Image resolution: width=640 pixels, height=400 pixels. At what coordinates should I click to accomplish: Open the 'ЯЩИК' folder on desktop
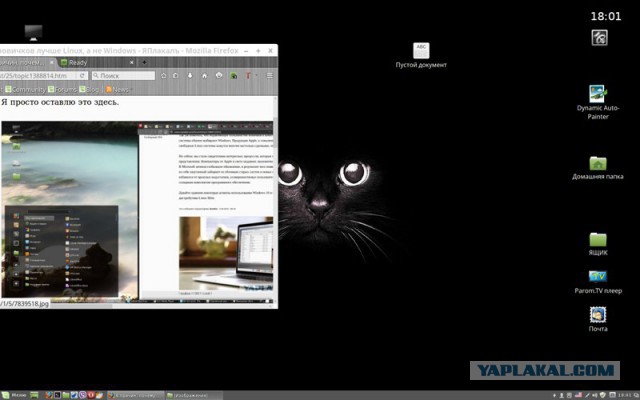pos(598,244)
